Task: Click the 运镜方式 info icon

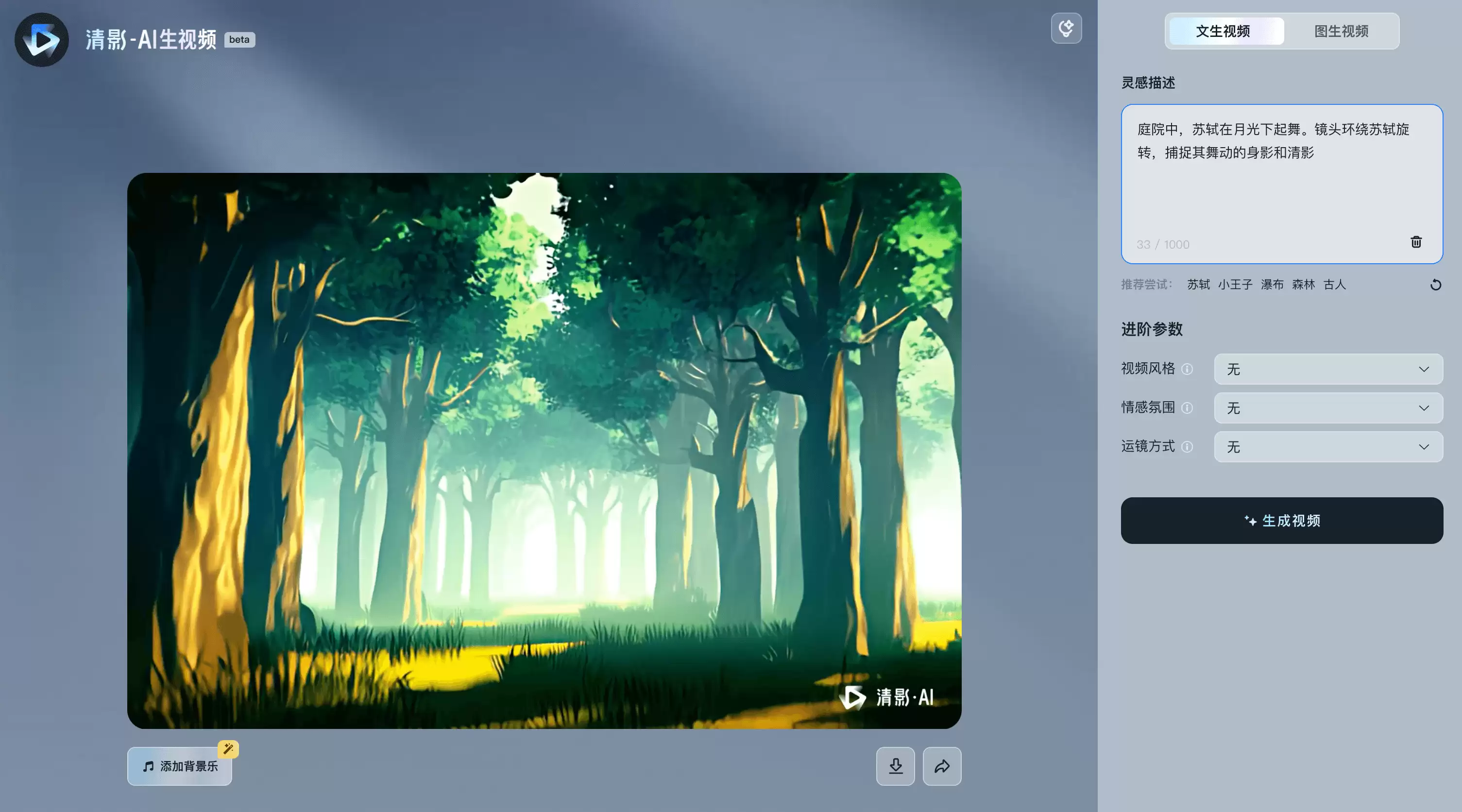Action: click(x=1187, y=447)
